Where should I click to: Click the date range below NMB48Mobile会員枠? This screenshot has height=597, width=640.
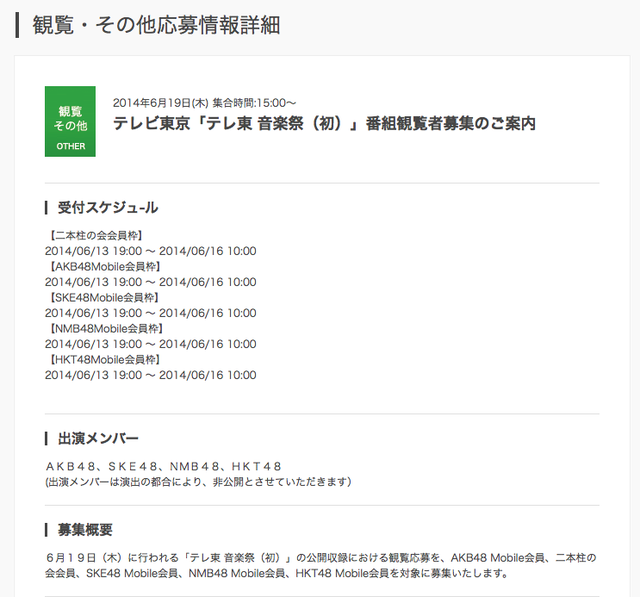tap(151, 344)
